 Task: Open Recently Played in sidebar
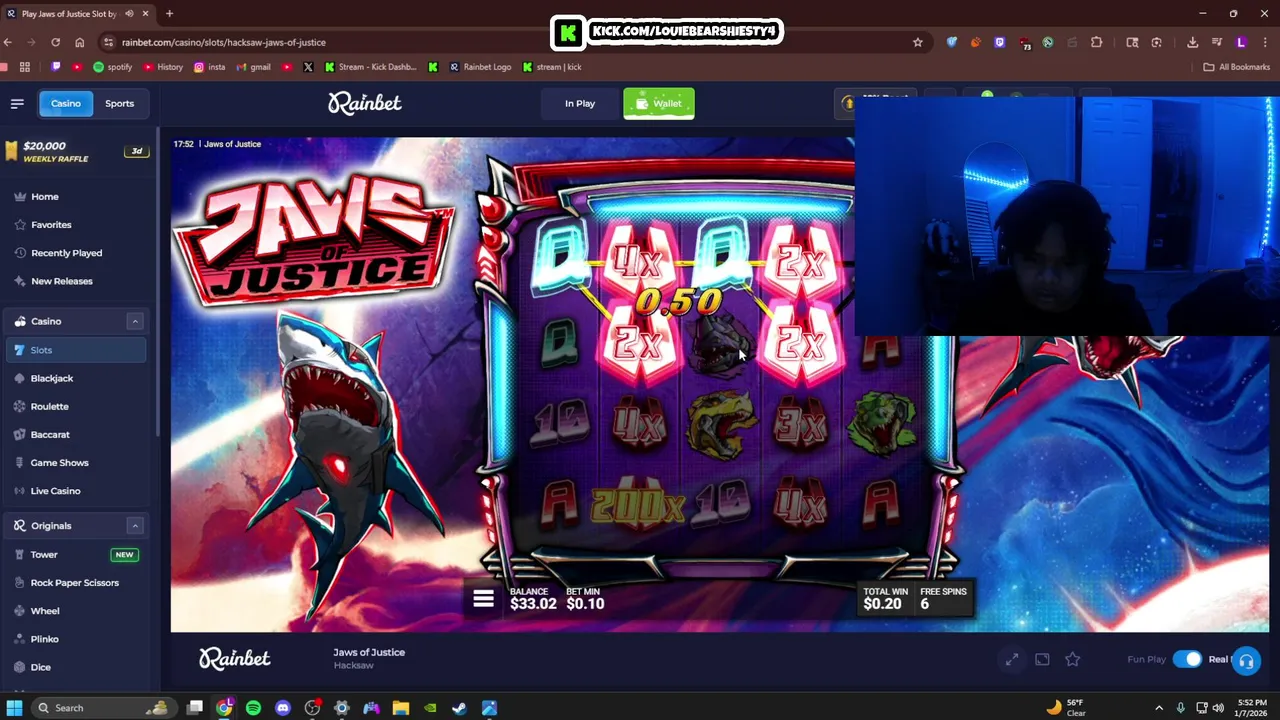(x=66, y=253)
